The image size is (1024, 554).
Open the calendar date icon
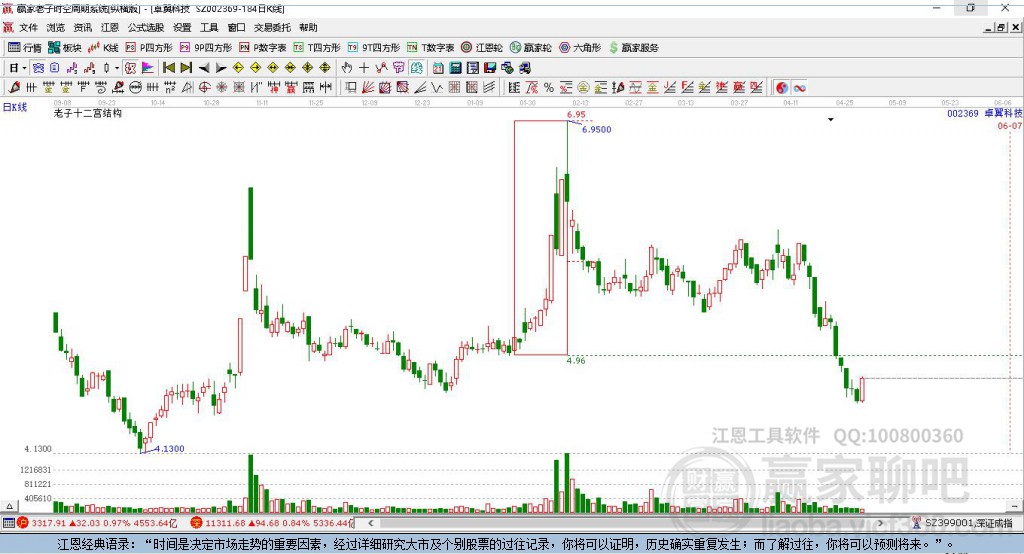[438, 68]
